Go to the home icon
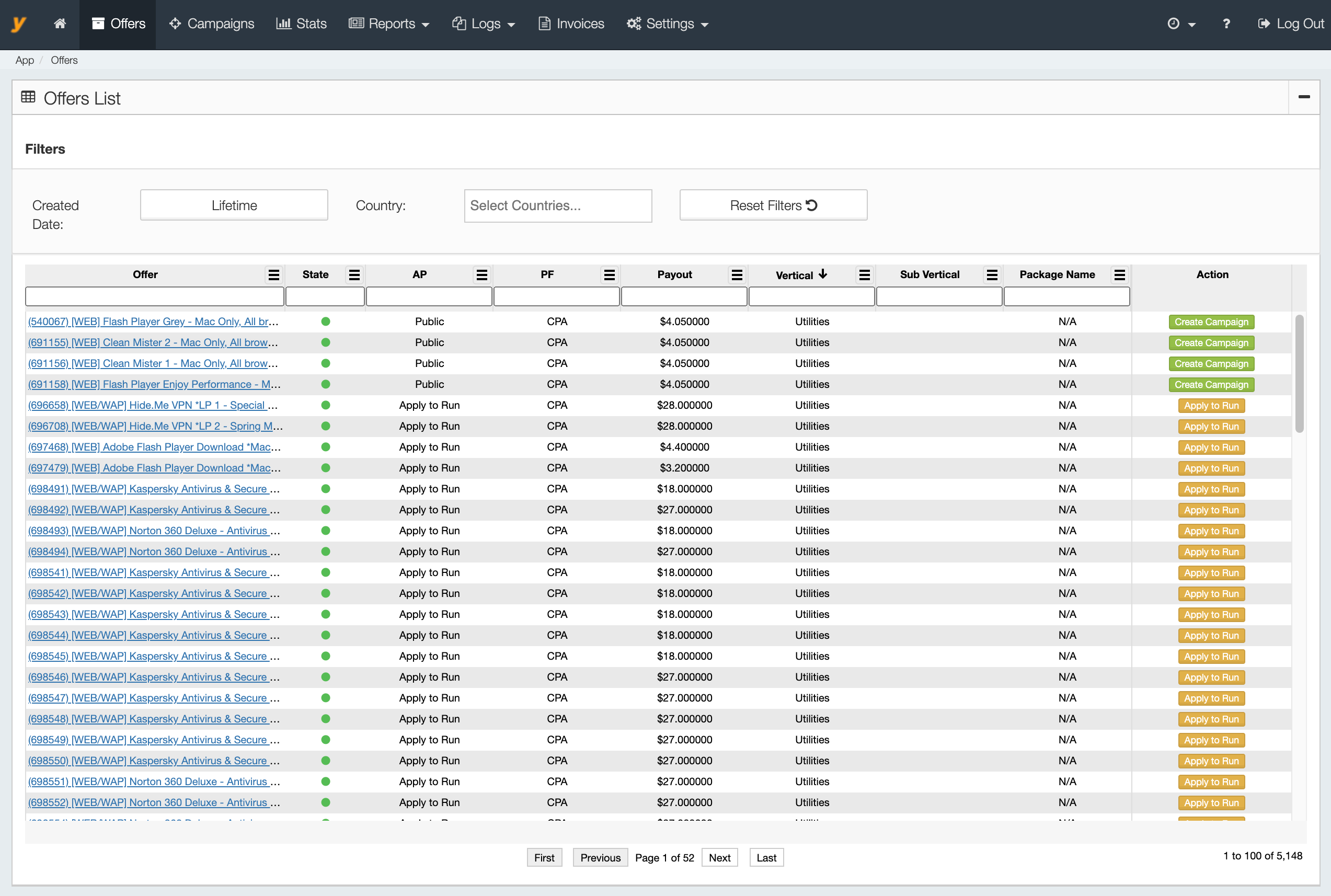The height and width of the screenshot is (896, 1331). point(60,24)
